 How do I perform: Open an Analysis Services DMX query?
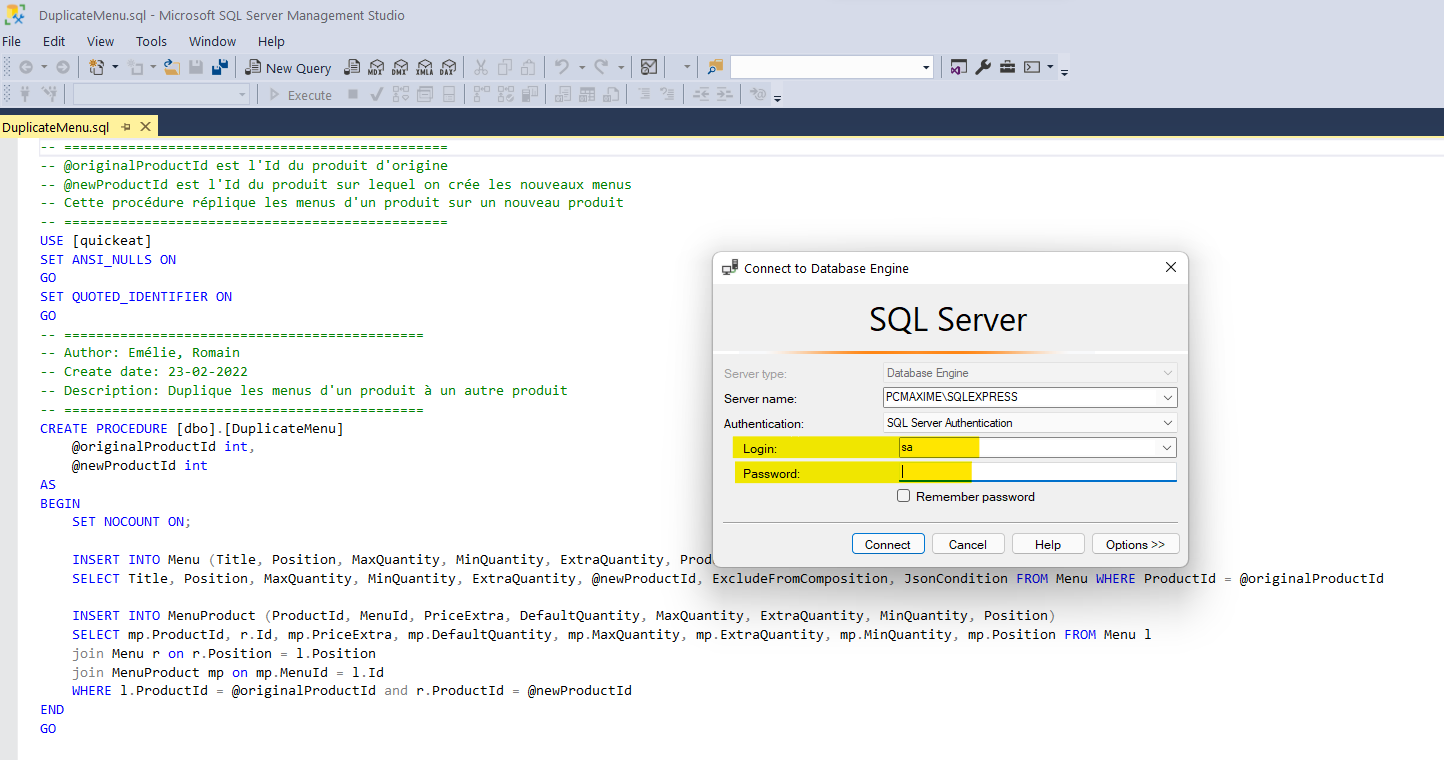tap(400, 67)
